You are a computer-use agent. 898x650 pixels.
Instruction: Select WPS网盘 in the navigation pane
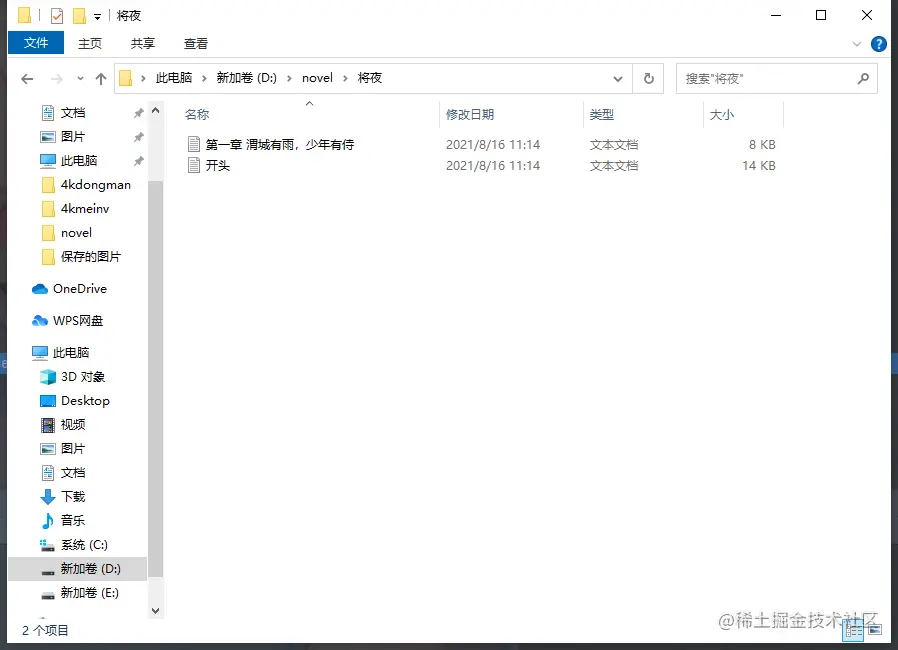(78, 321)
